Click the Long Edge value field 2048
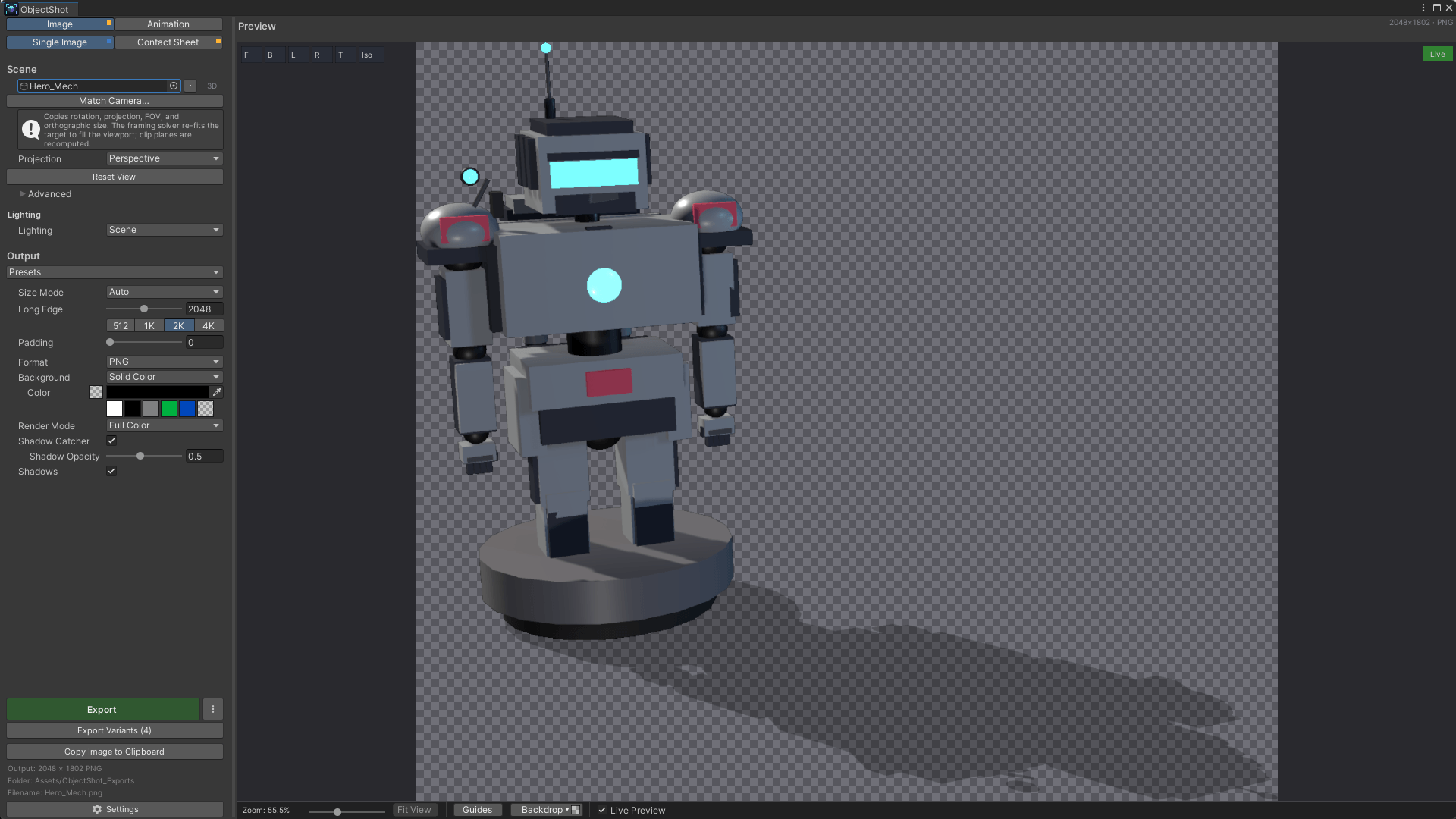 [x=205, y=309]
